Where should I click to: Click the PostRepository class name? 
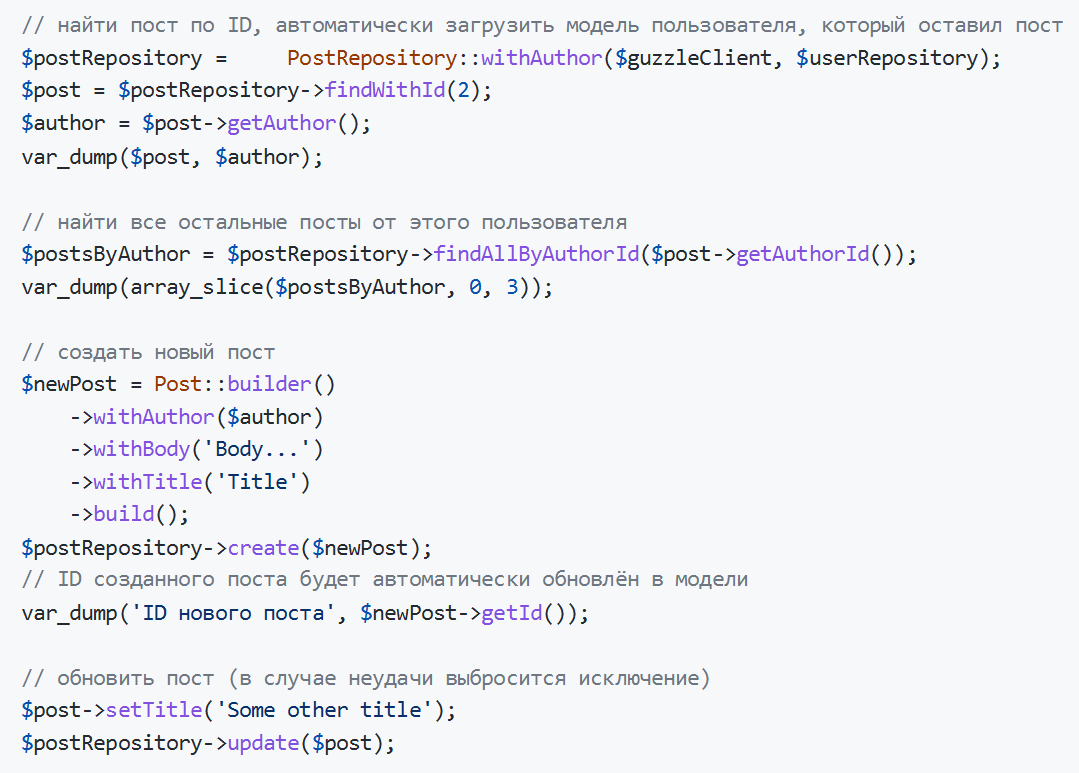click(372, 58)
